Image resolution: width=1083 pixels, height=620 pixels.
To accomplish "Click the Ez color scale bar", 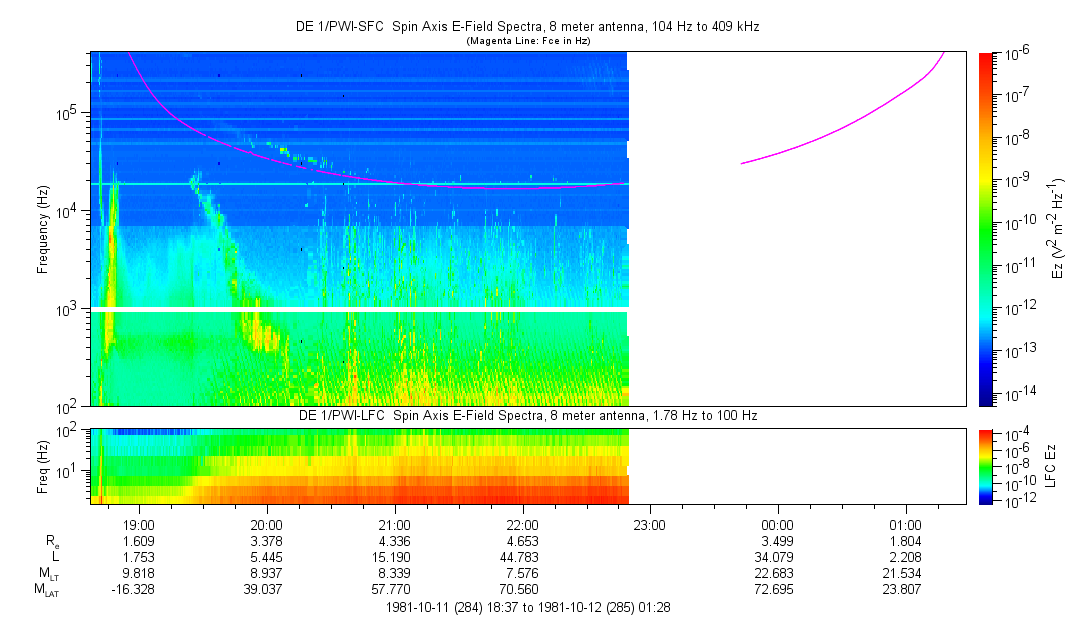I will pyautogui.click(x=986, y=229).
